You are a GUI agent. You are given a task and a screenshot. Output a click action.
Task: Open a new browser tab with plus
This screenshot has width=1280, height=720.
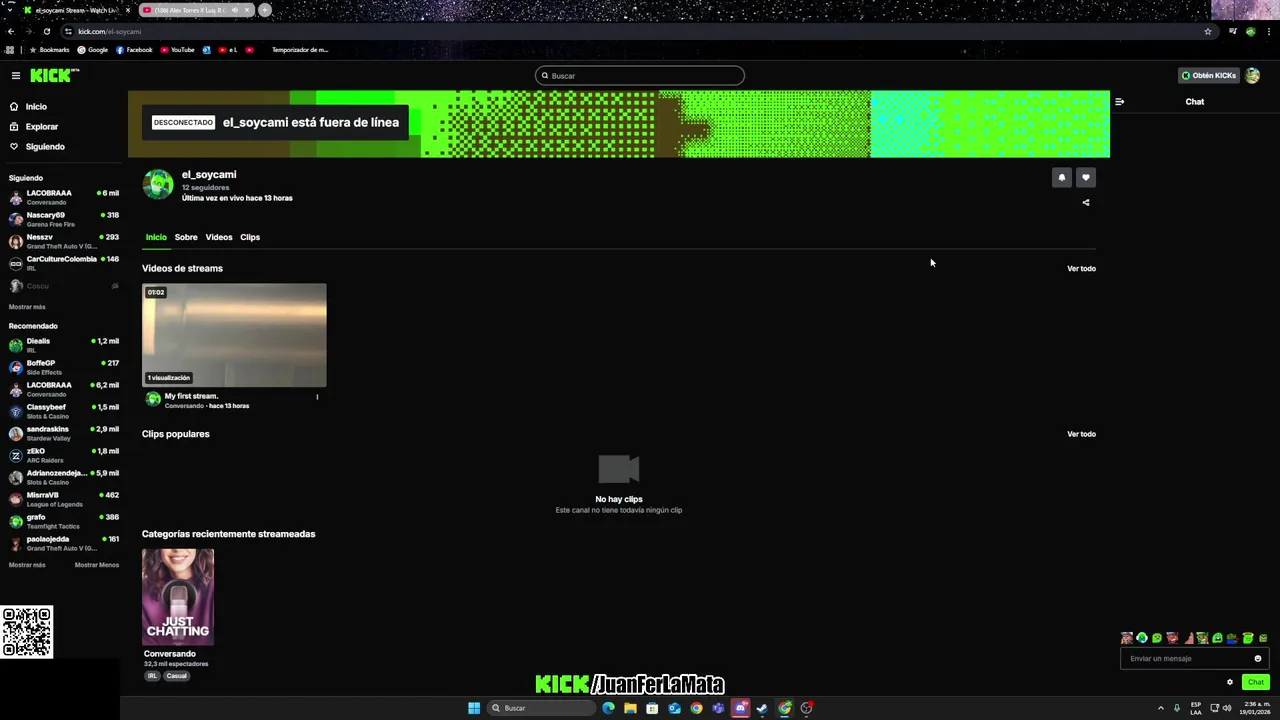265,10
